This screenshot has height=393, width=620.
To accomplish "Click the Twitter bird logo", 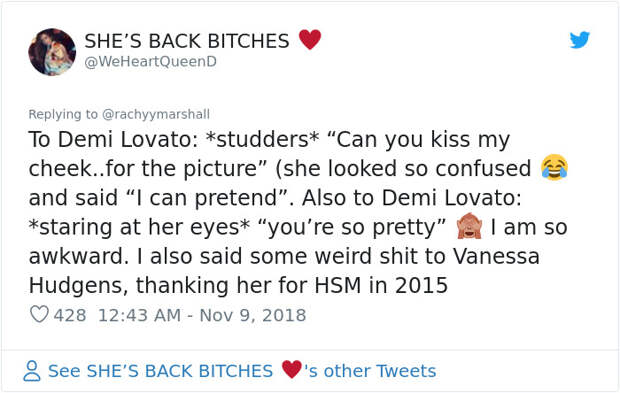I will click(579, 40).
